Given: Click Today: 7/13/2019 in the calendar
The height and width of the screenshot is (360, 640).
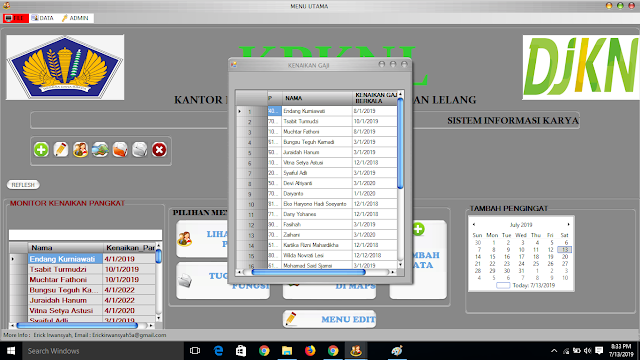Looking at the screenshot, I should [526, 285].
